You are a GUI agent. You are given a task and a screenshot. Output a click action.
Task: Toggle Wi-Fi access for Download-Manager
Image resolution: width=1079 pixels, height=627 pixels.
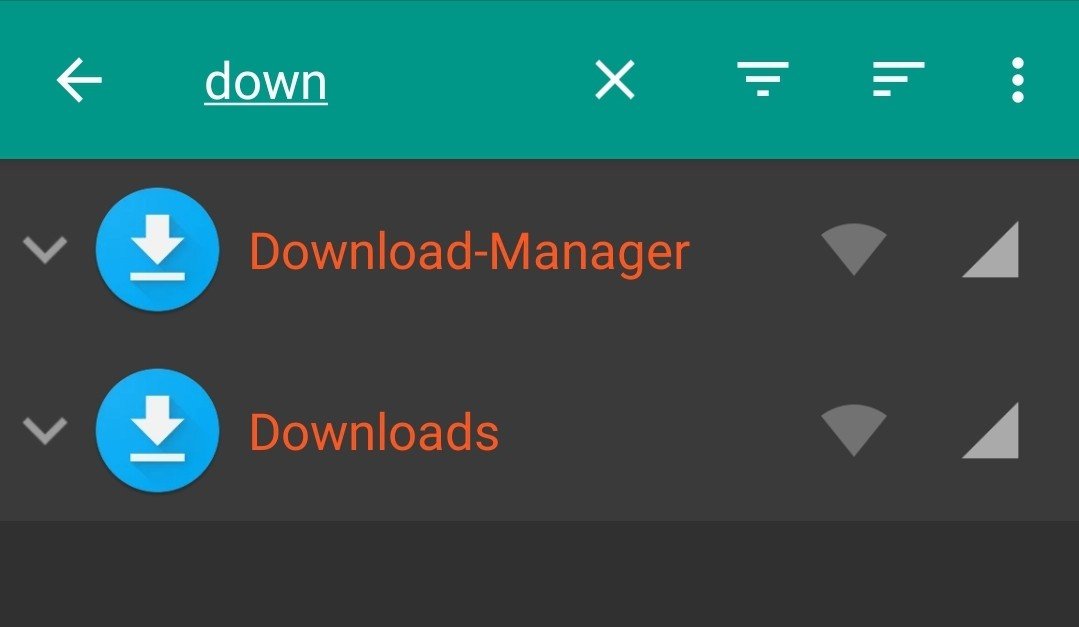coord(853,249)
